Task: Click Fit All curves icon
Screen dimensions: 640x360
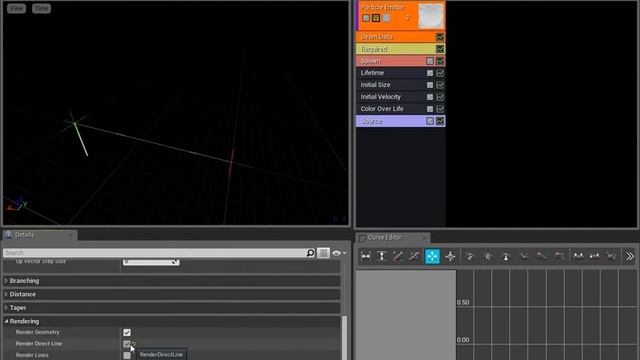Action: [398, 256]
